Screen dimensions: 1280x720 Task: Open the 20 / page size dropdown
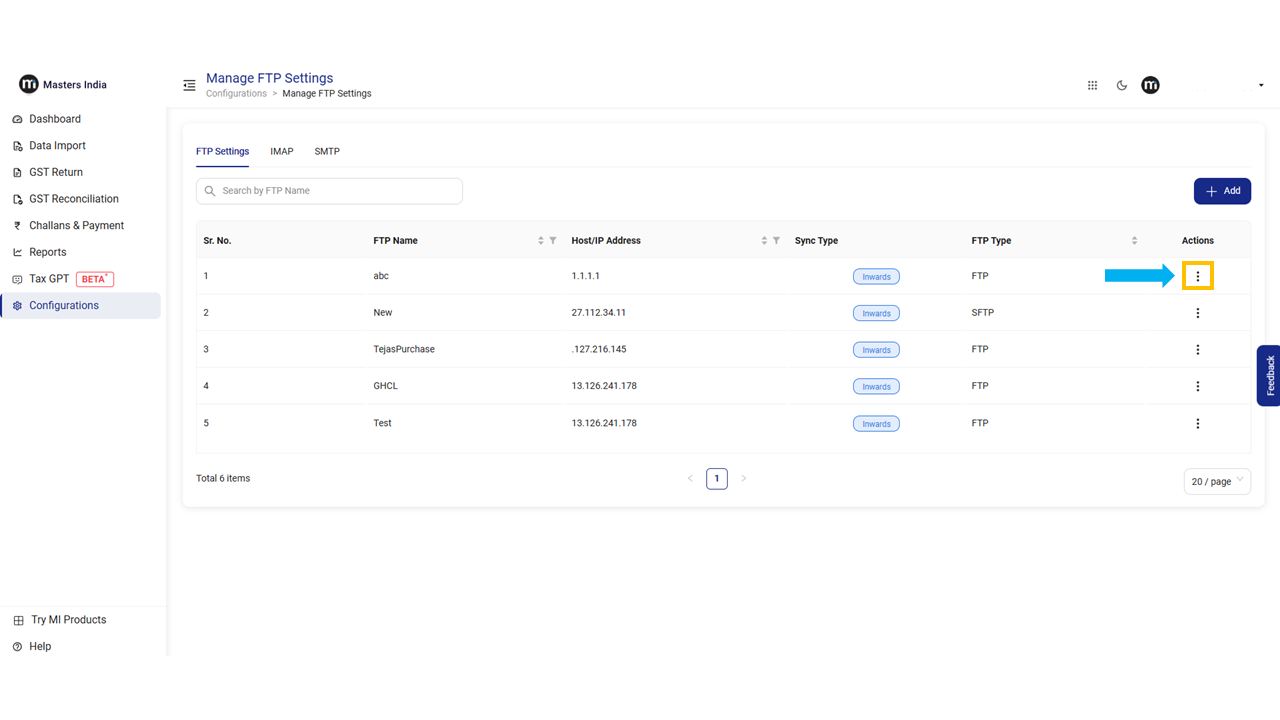point(1216,481)
